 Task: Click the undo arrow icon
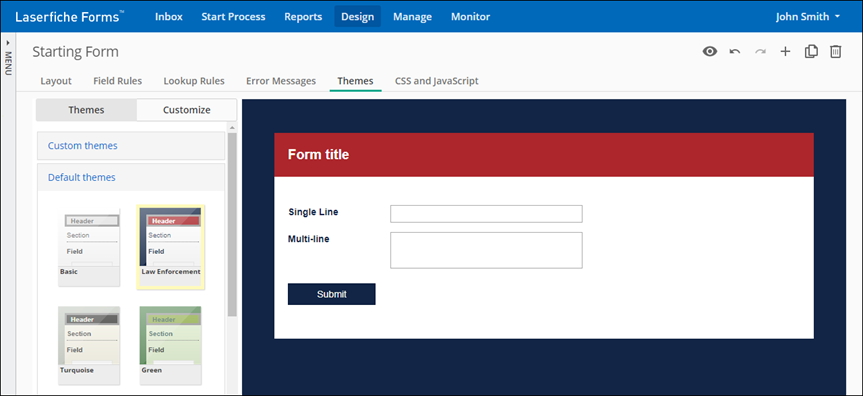pyautogui.click(x=735, y=52)
